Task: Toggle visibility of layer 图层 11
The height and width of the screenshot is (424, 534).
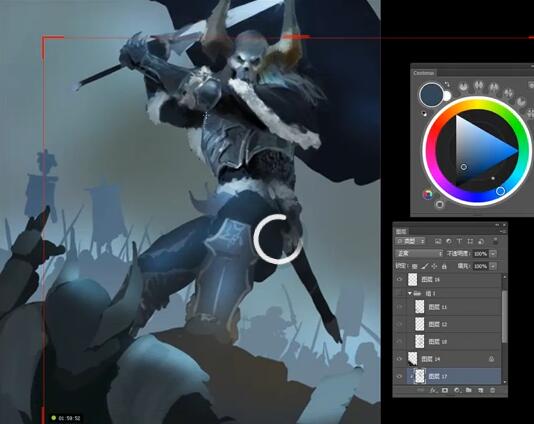Action: (399, 307)
